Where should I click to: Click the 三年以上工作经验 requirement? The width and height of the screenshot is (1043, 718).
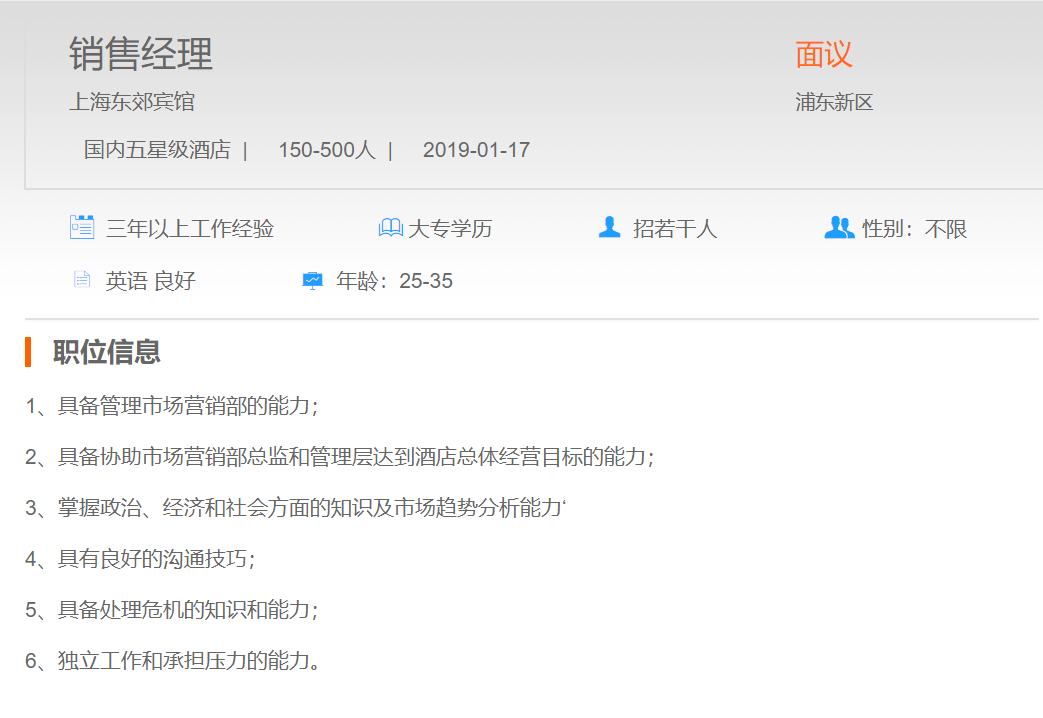pos(190,229)
